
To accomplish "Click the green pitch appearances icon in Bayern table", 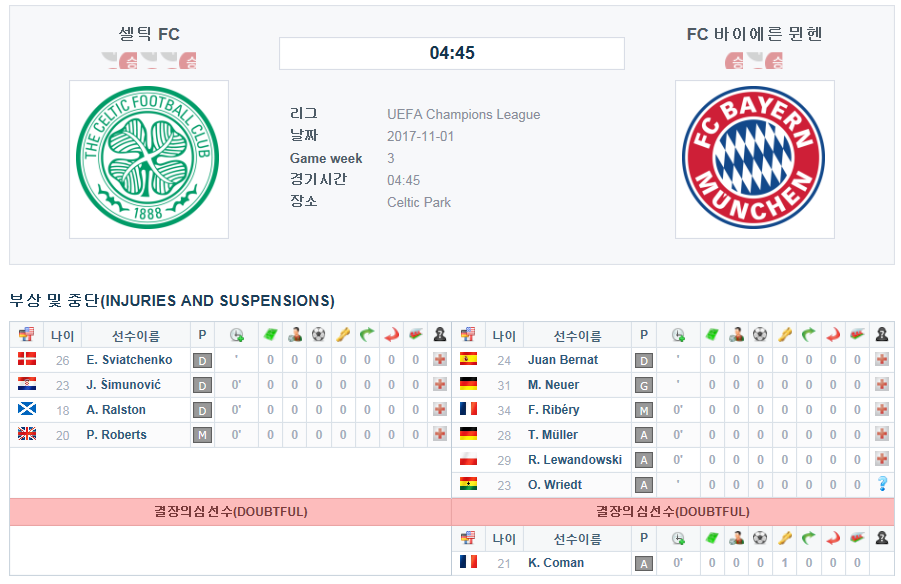I will pyautogui.click(x=712, y=335).
